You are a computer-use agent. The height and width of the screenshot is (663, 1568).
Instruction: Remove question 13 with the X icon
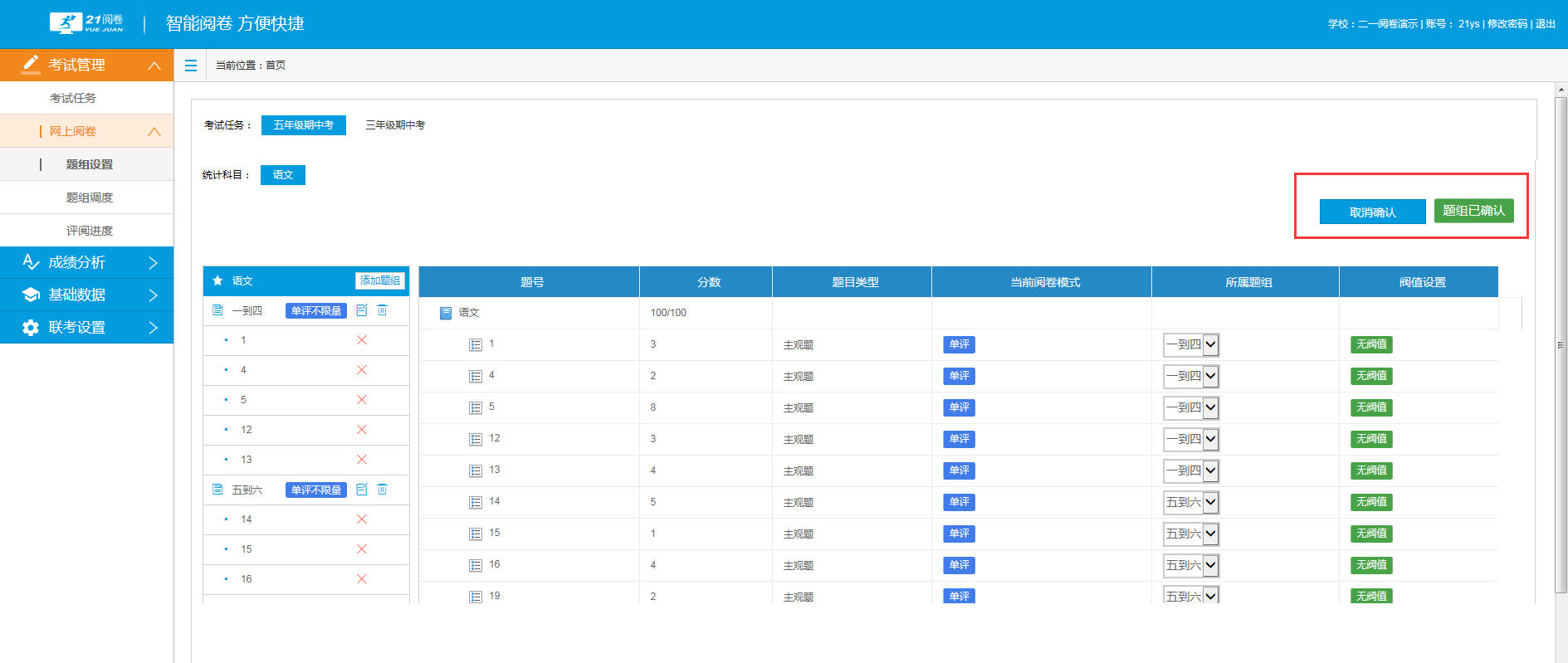coord(362,460)
